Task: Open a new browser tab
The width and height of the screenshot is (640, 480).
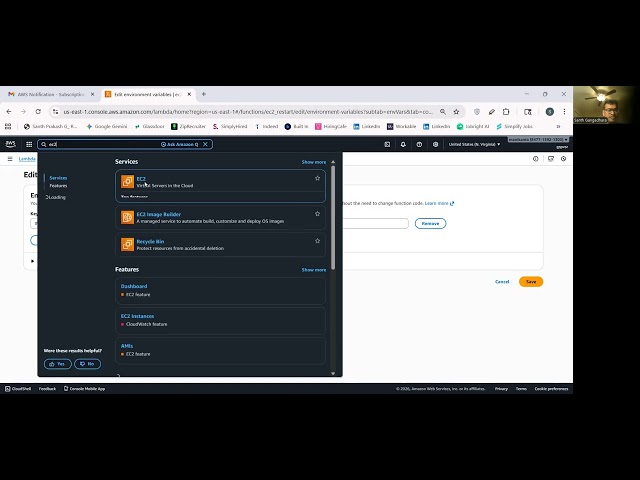Action: pyautogui.click(x=204, y=94)
